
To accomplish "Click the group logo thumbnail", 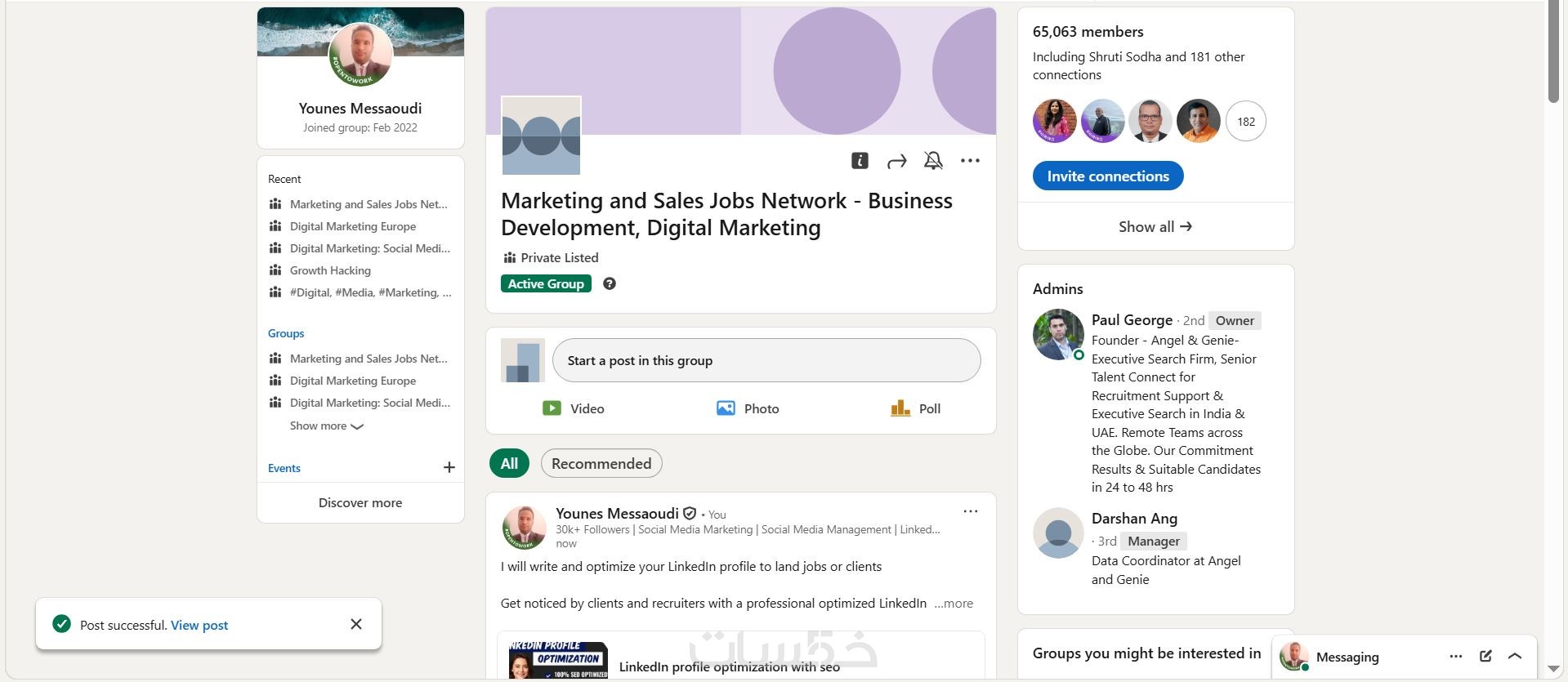I will click(x=541, y=136).
